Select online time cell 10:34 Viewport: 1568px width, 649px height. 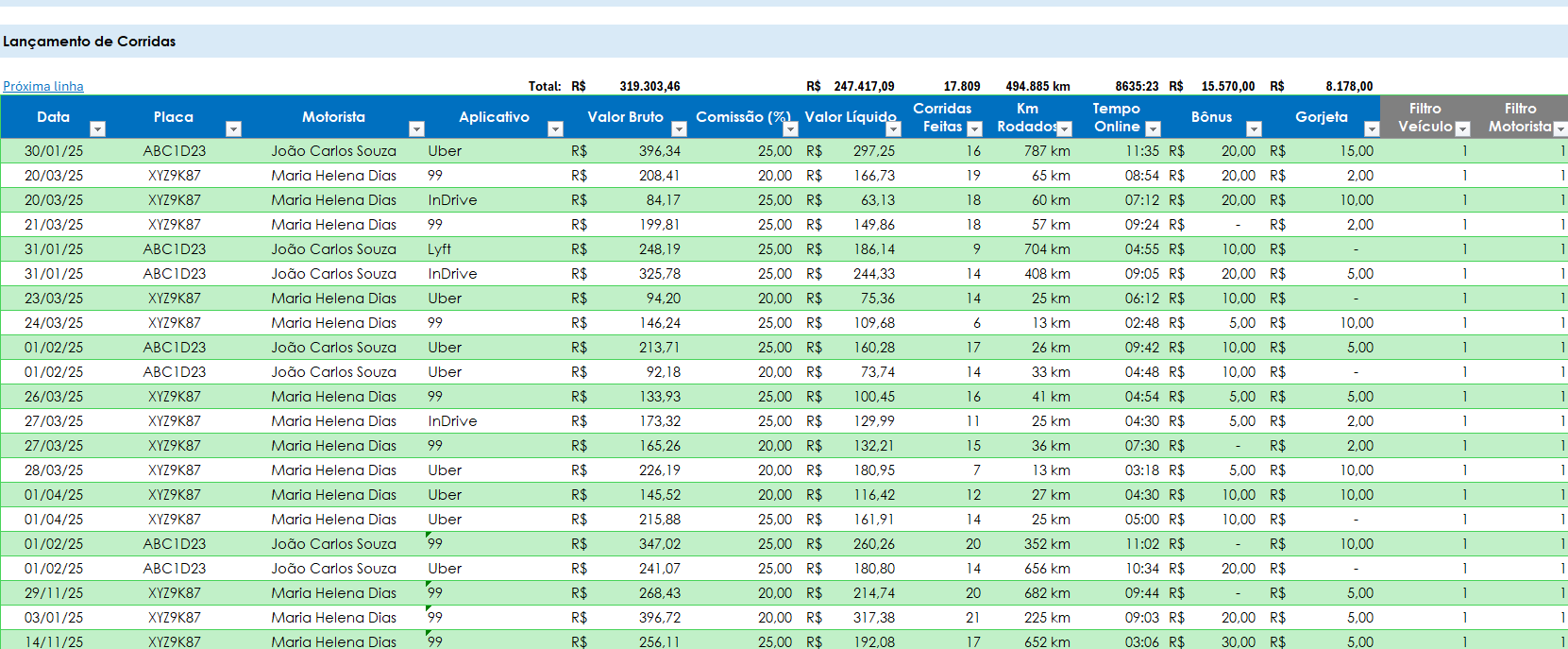coord(1142,569)
